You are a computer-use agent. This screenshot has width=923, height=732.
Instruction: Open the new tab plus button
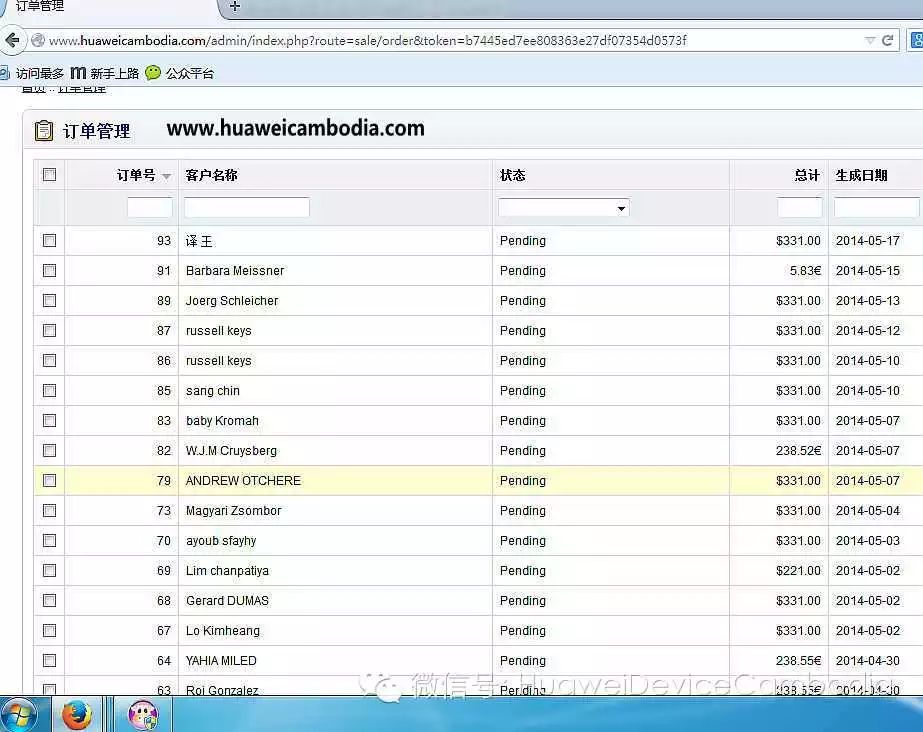pyautogui.click(x=235, y=6)
